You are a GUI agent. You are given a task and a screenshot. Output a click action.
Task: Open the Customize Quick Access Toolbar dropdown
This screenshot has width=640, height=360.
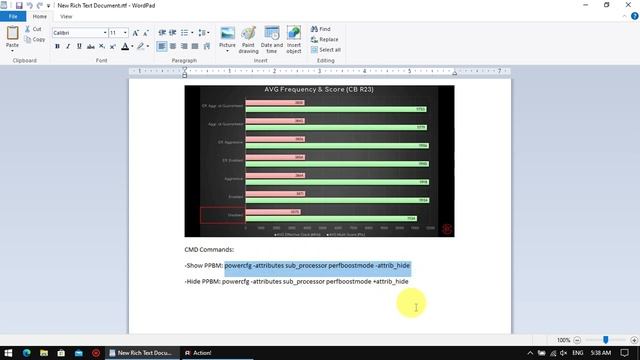pyautogui.click(x=48, y=6)
